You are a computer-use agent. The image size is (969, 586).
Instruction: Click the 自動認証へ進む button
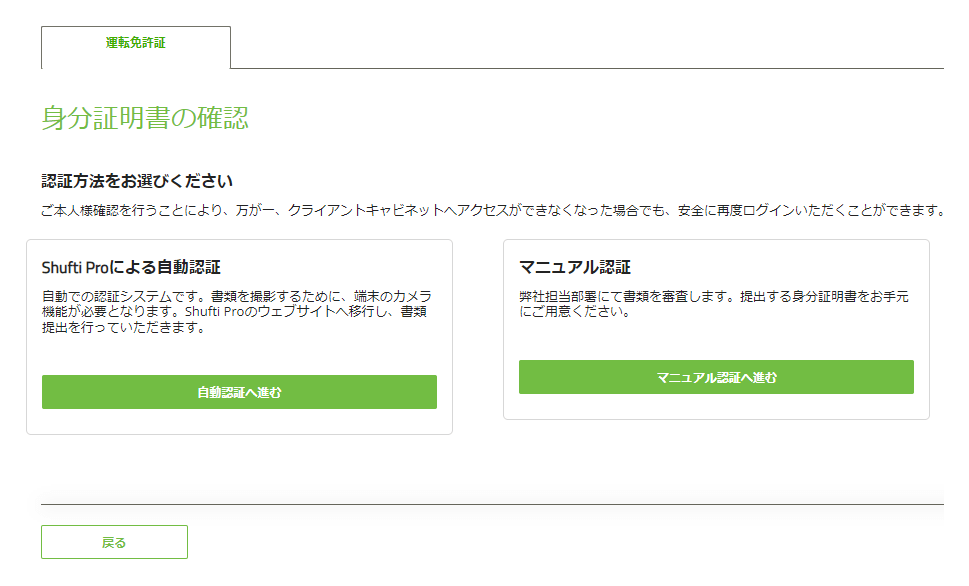pyautogui.click(x=239, y=392)
